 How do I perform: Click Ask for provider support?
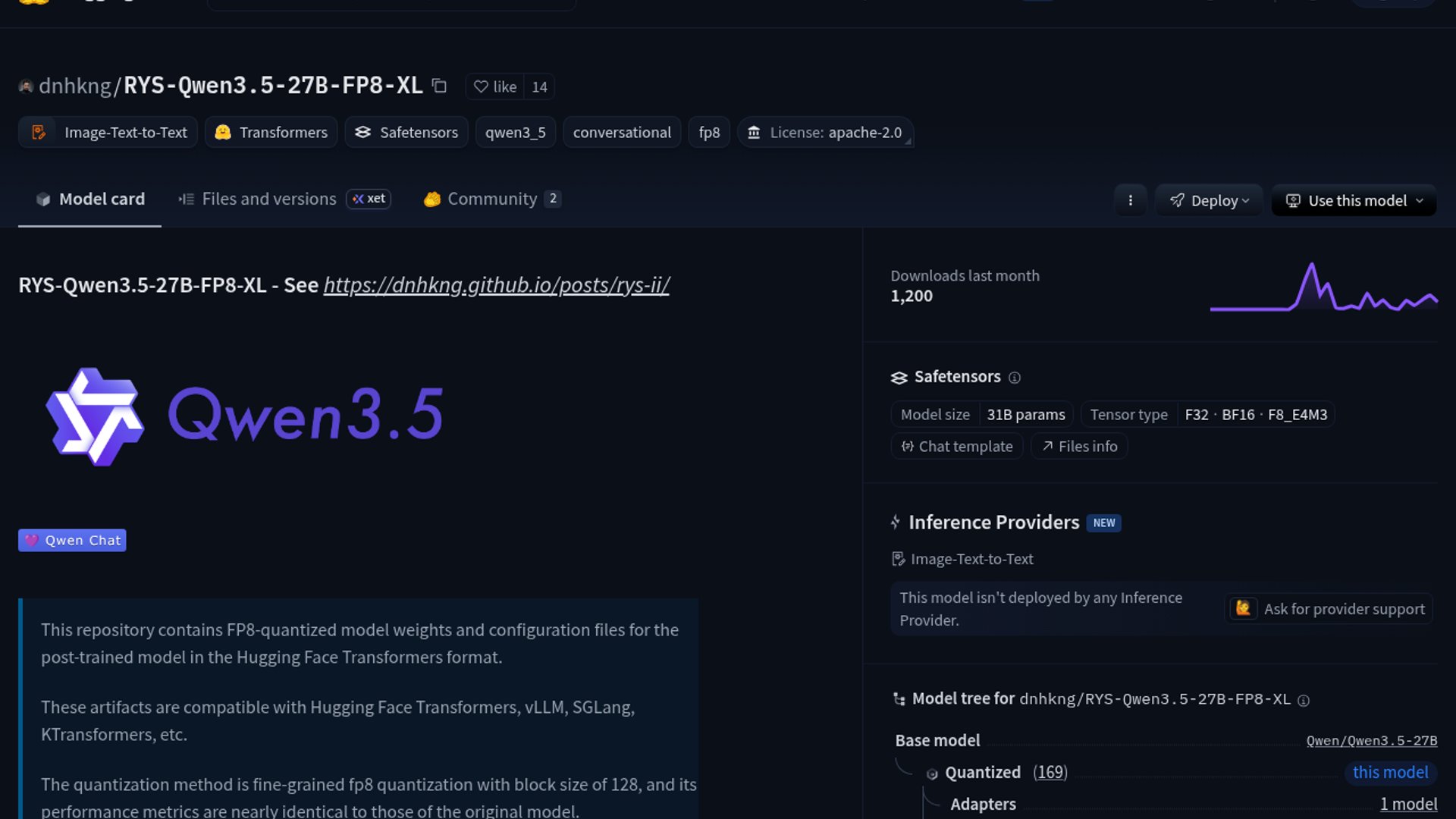[1329, 608]
